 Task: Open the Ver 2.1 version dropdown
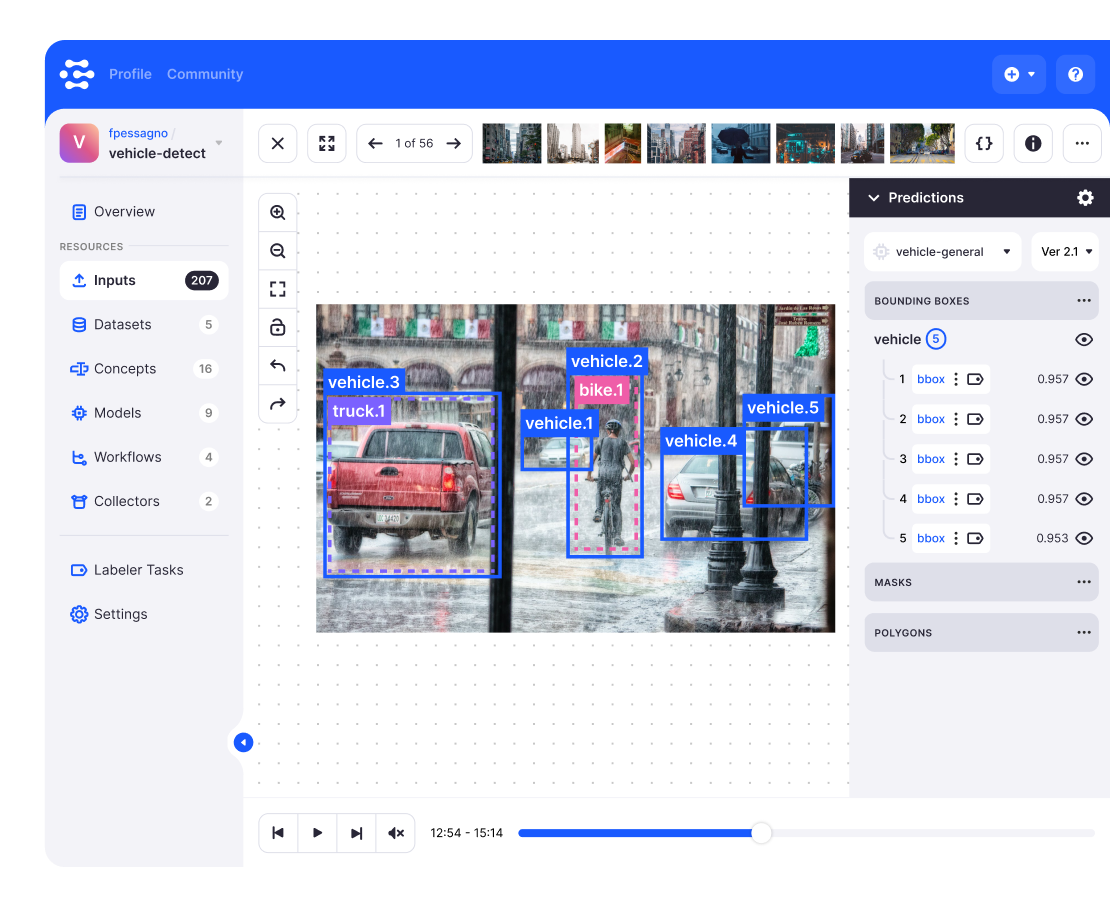(1065, 252)
